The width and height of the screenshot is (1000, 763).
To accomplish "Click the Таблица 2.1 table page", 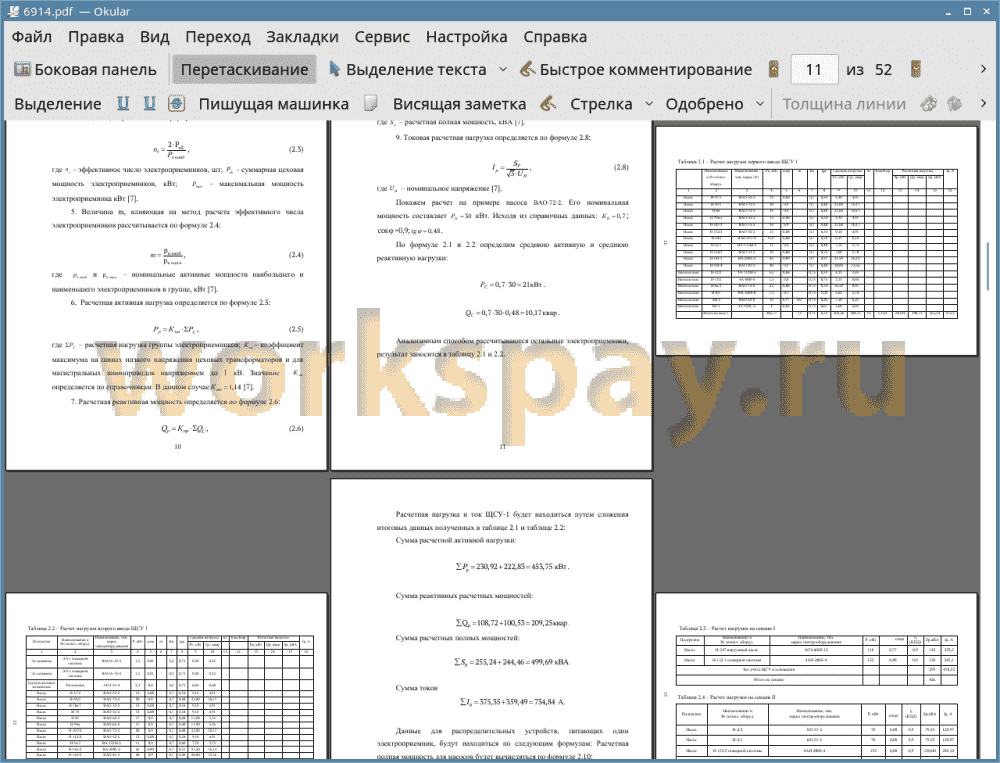I will click(816, 241).
